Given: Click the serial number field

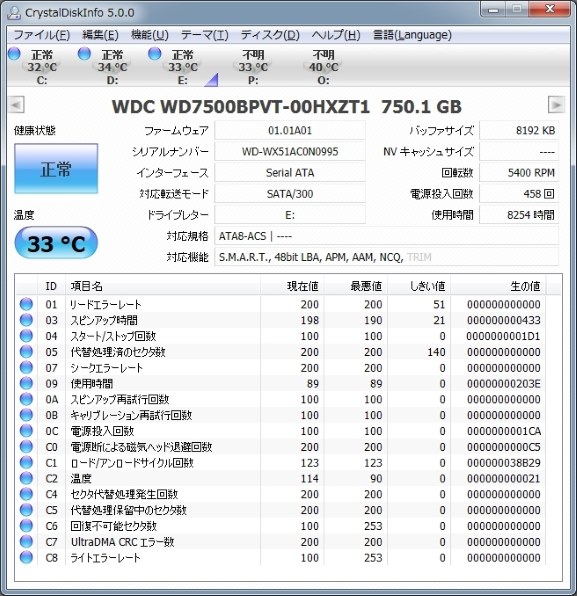Looking at the screenshot, I should (290, 152).
